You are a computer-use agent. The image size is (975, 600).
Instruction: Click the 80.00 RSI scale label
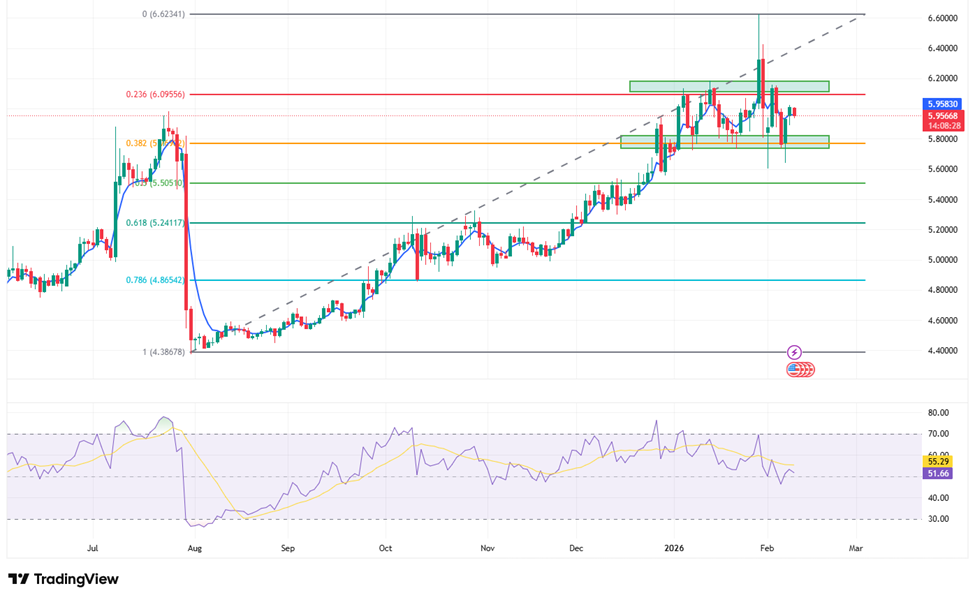[938, 413]
